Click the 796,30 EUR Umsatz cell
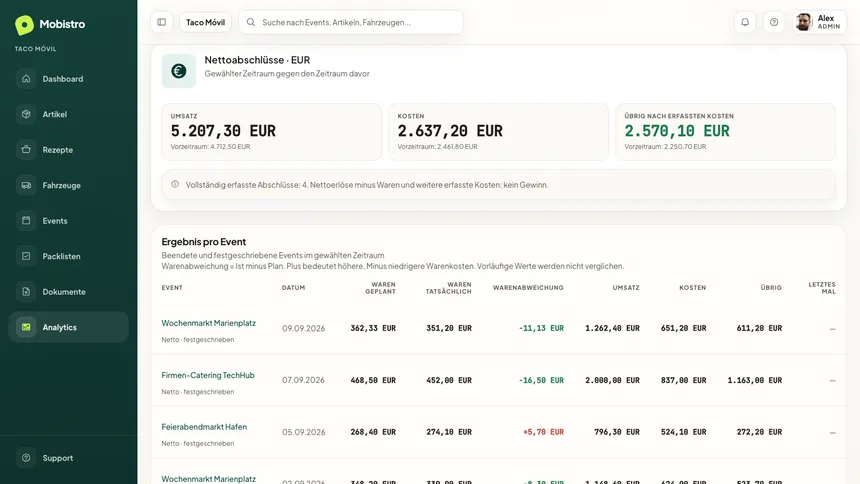 pyautogui.click(x=616, y=432)
